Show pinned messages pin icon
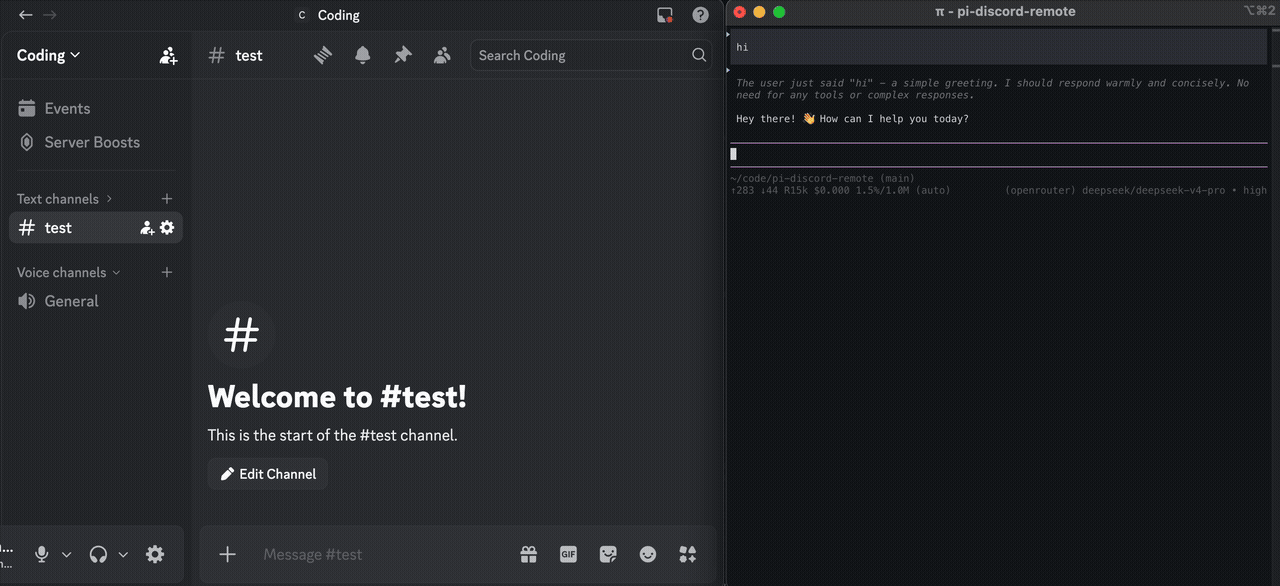This screenshot has height=586, width=1280. tap(403, 55)
